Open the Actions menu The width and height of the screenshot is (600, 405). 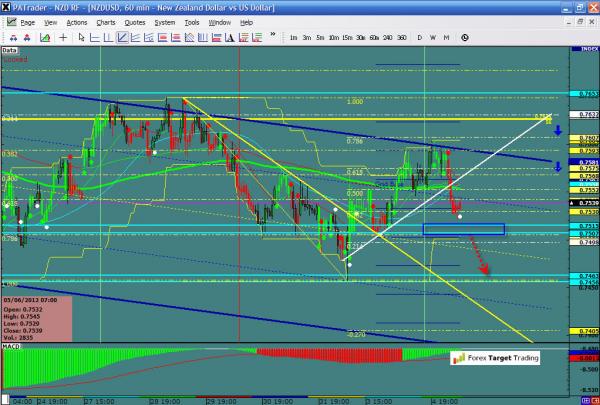(x=77, y=23)
